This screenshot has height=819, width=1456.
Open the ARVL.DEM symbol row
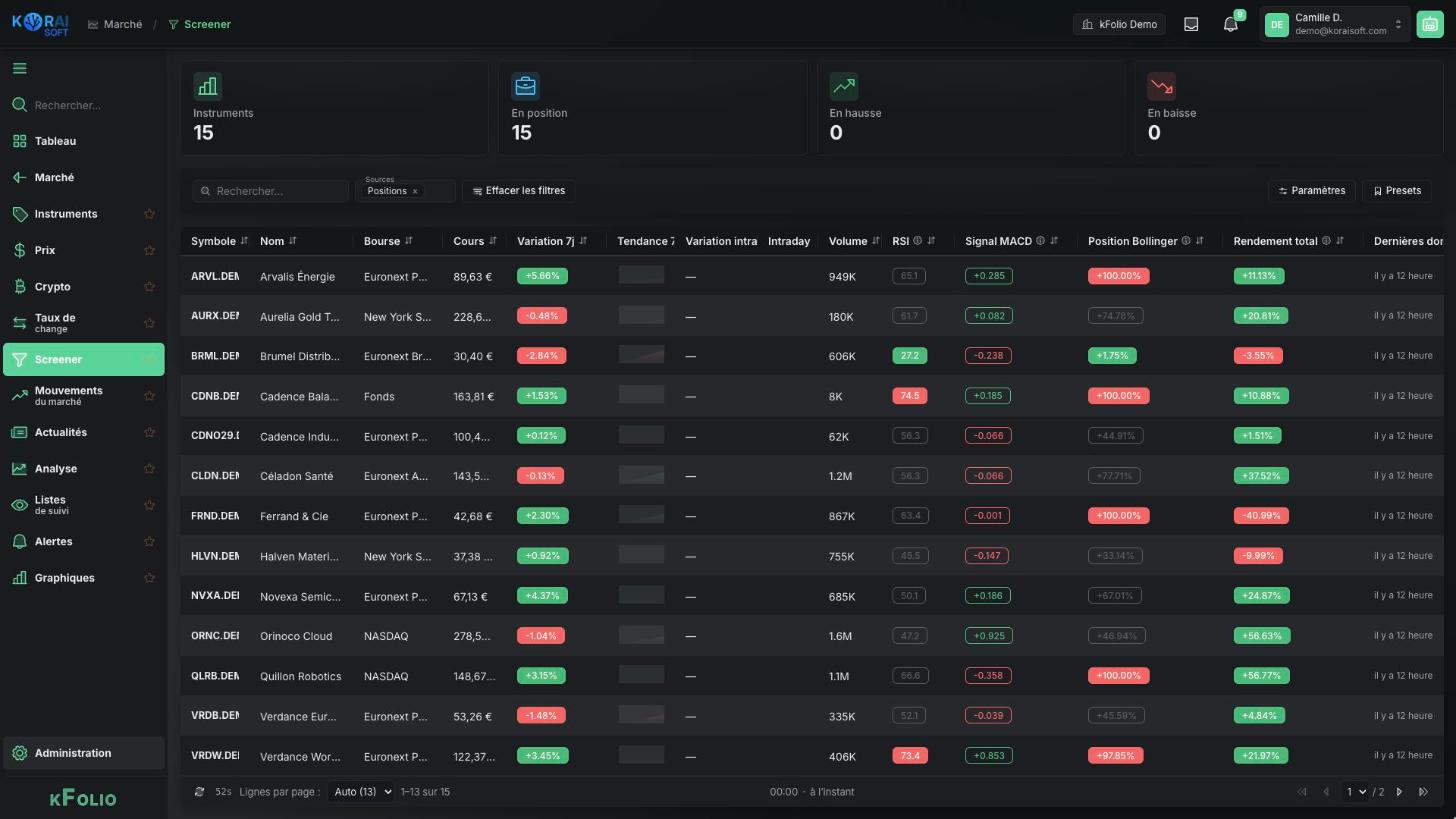tap(215, 276)
